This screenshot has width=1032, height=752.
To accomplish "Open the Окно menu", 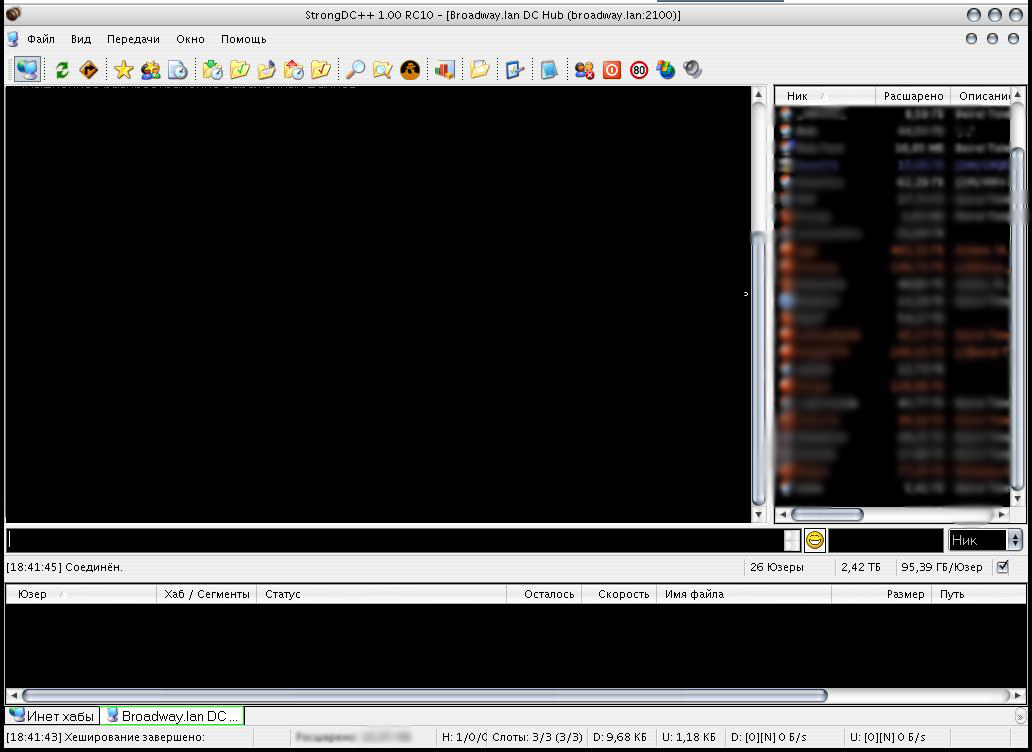I will 190,39.
